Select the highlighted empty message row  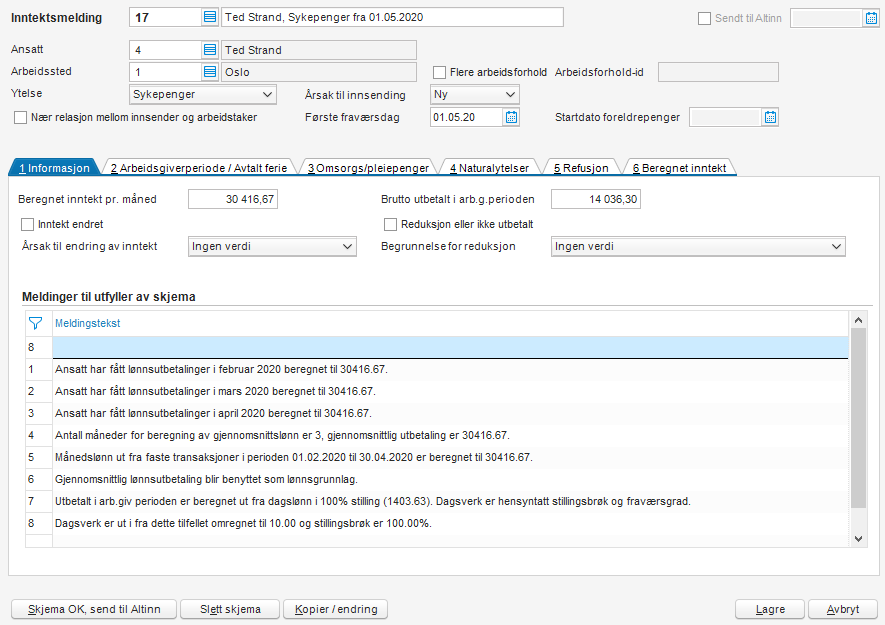[450, 347]
